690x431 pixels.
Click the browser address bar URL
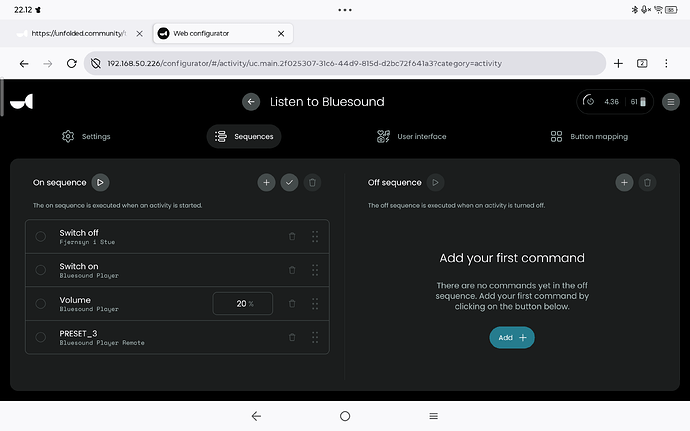click(x=304, y=63)
